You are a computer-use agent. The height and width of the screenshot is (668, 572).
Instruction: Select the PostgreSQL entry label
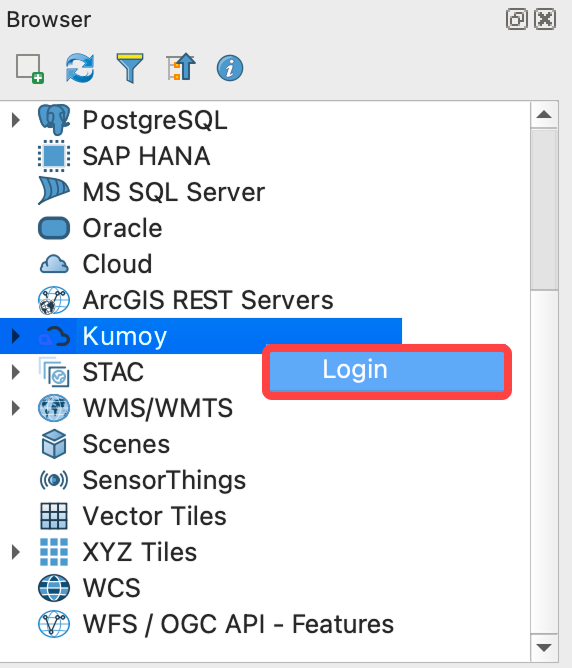pyautogui.click(x=155, y=121)
